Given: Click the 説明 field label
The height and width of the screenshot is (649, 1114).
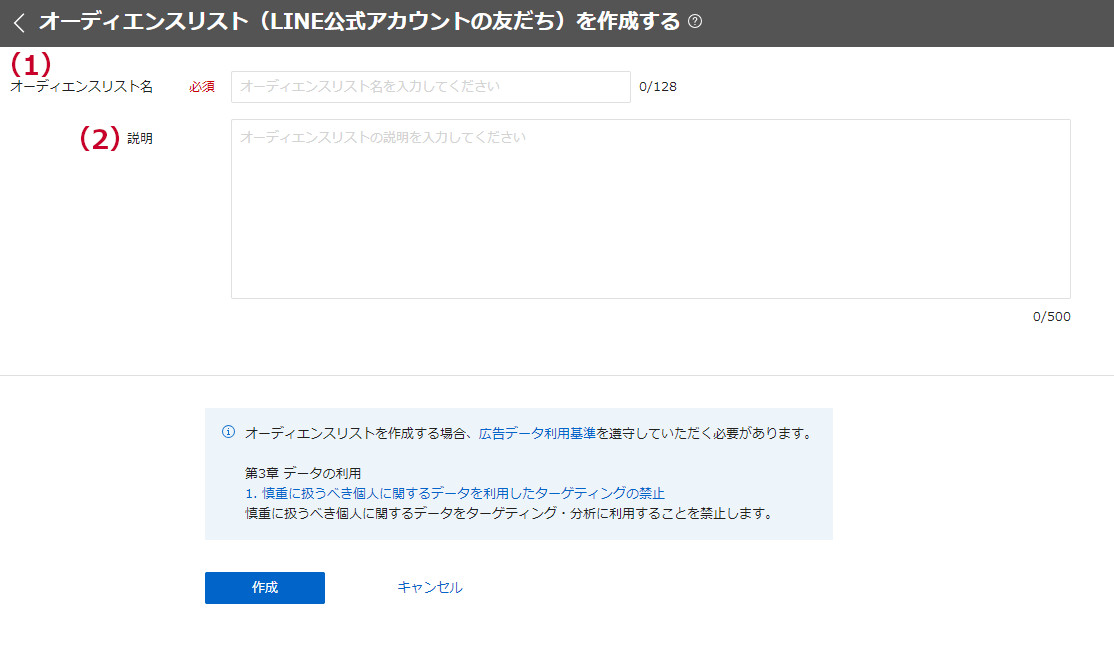Looking at the screenshot, I should tap(140, 139).
